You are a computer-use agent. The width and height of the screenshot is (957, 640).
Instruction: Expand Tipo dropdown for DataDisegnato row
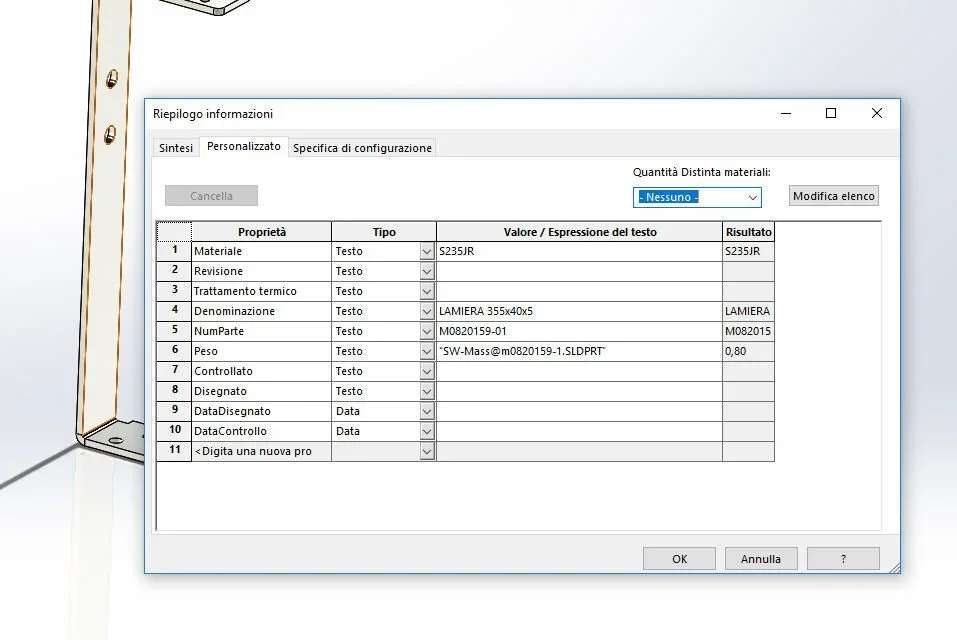click(x=427, y=411)
